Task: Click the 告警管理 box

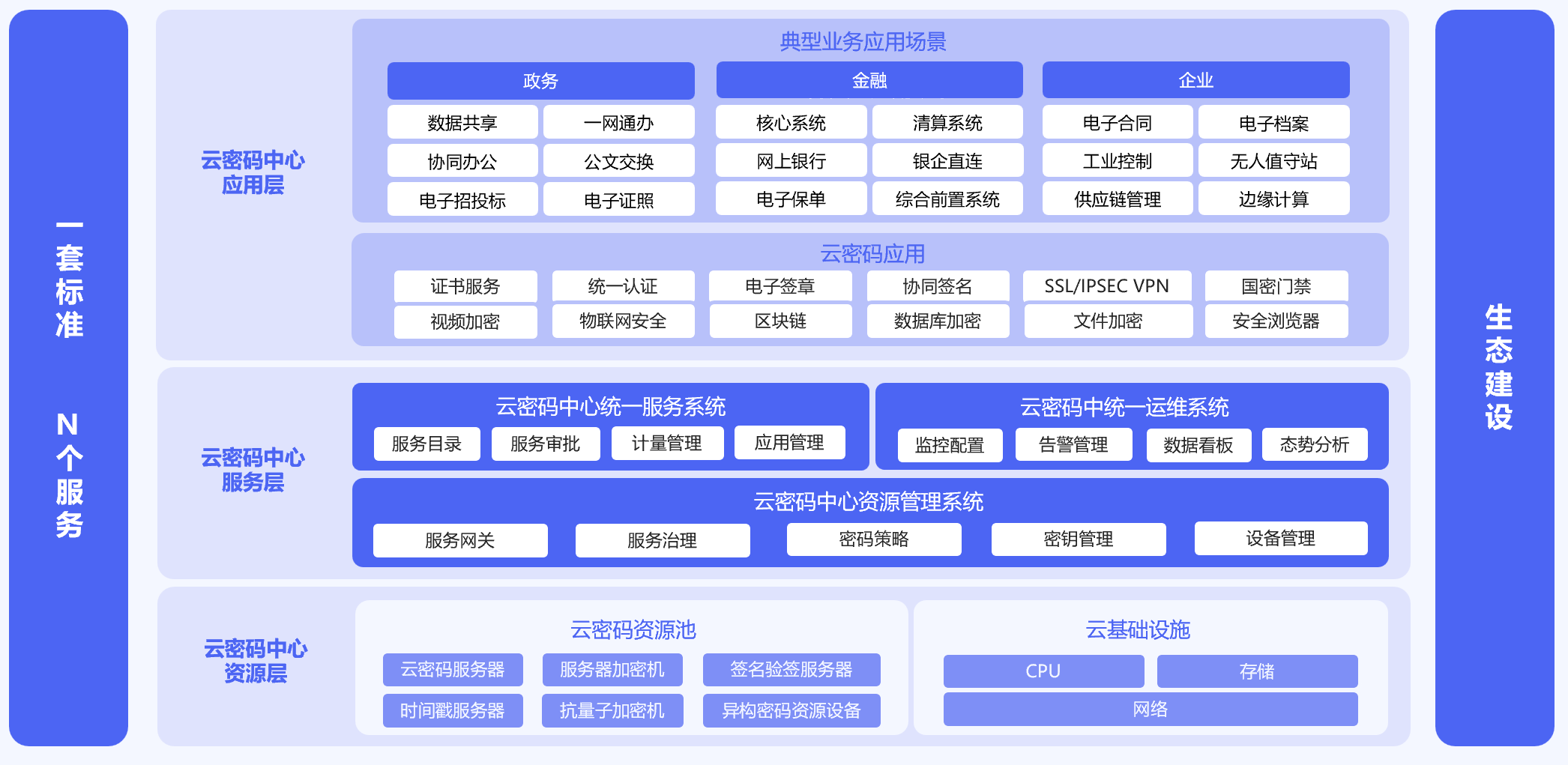Action: click(1073, 445)
